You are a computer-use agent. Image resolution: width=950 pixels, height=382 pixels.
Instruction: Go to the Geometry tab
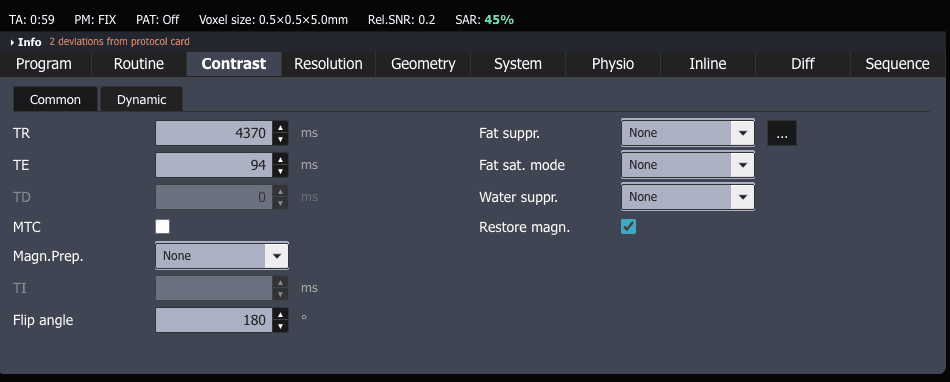tap(424, 64)
